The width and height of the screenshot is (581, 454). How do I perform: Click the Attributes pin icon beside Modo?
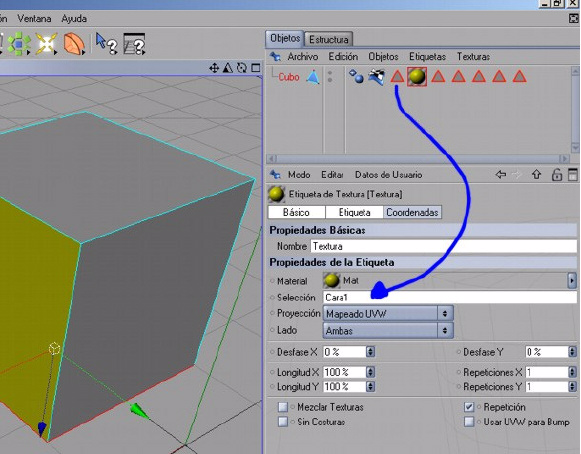click(x=275, y=174)
